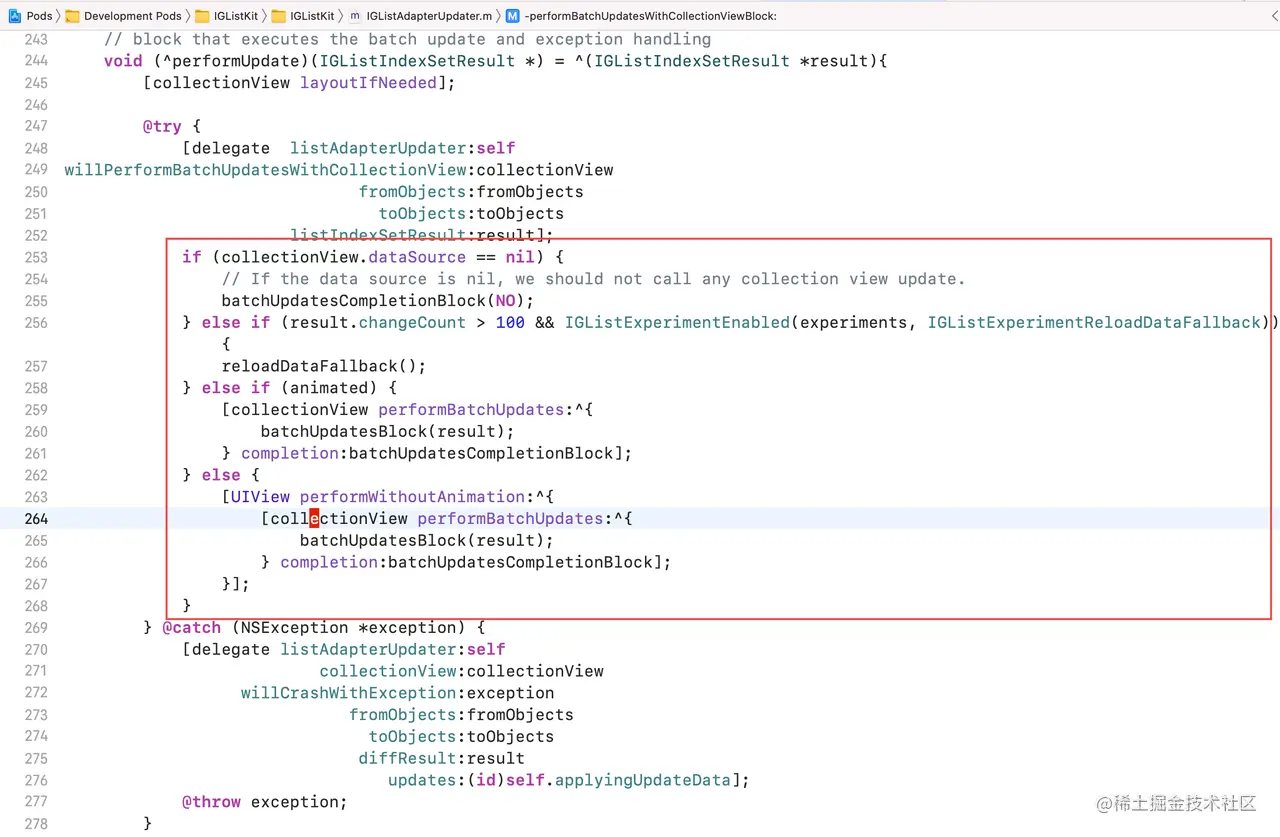This screenshot has width=1280, height=837.
Task: Click line number 247 in the gutter
Action: (36, 126)
